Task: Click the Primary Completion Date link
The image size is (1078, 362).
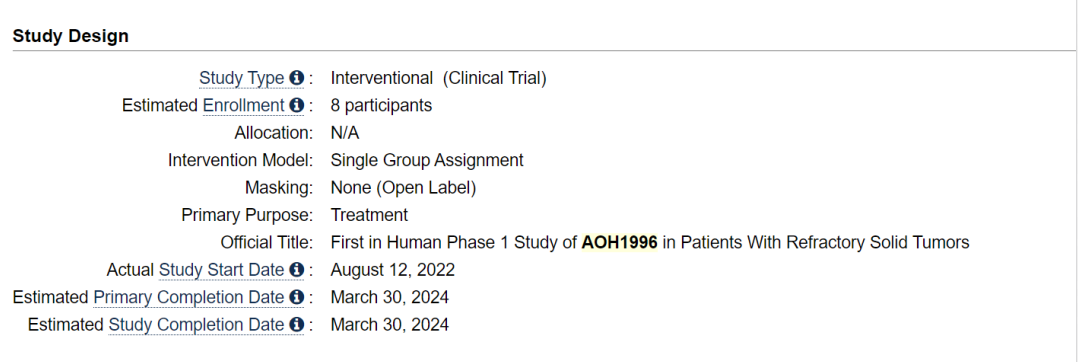Action: (x=189, y=297)
